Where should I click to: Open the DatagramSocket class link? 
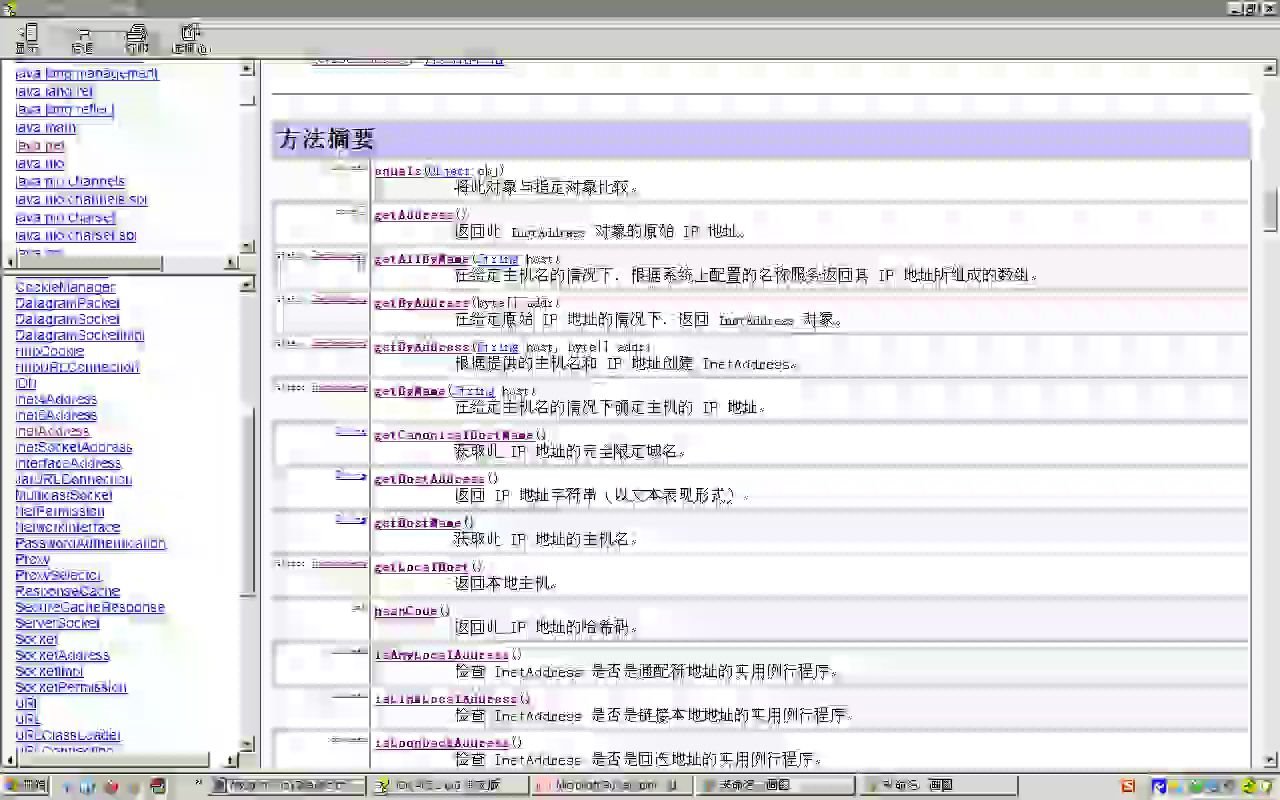coord(67,319)
